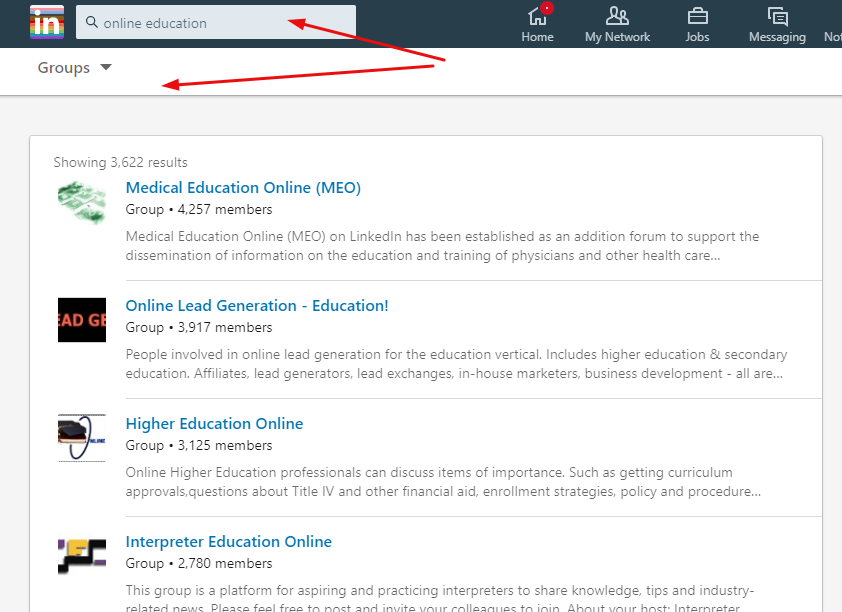Click the Interpreter Education Online group thumbnail

pos(82,556)
